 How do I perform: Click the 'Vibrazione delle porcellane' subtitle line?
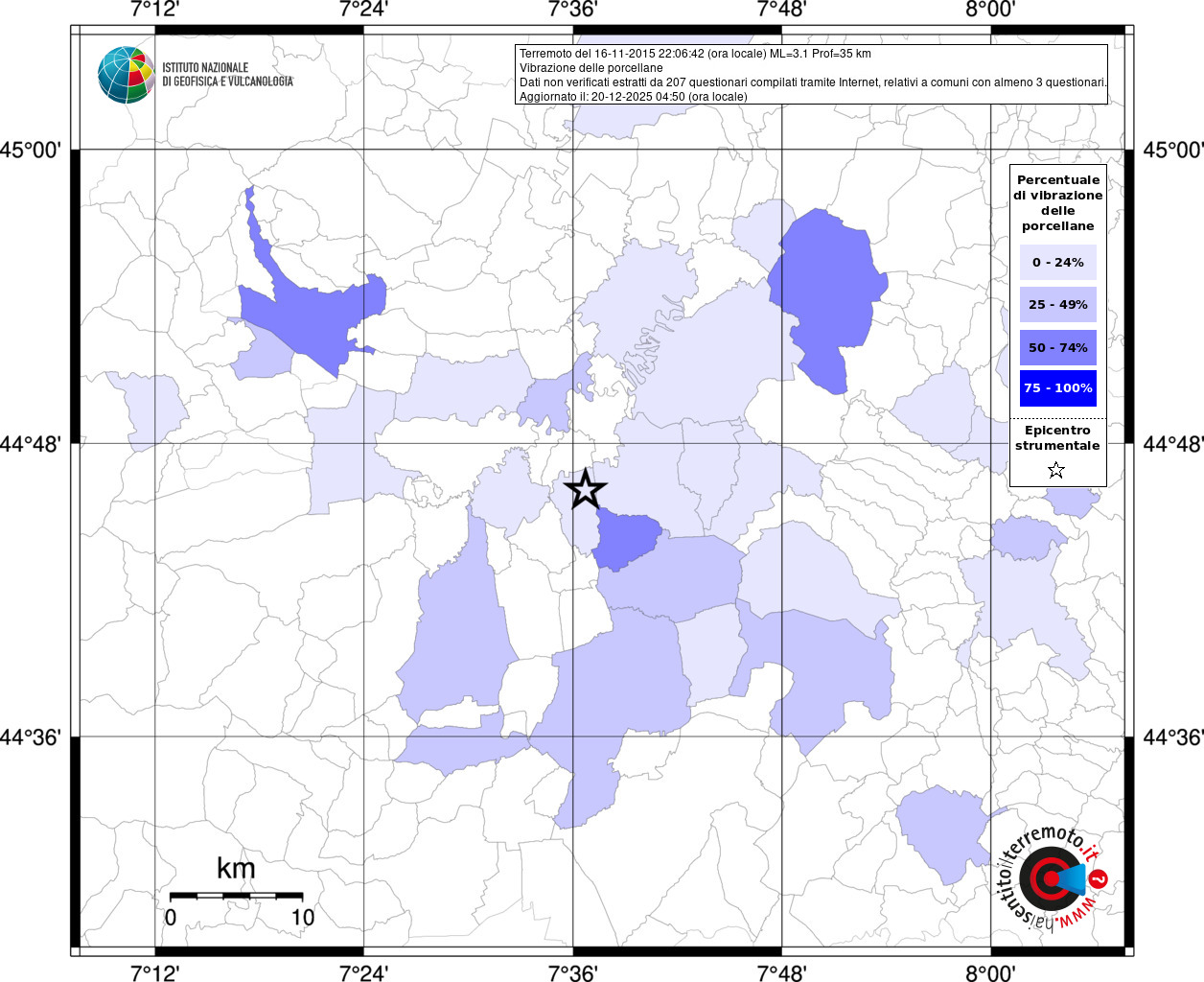pos(590,68)
